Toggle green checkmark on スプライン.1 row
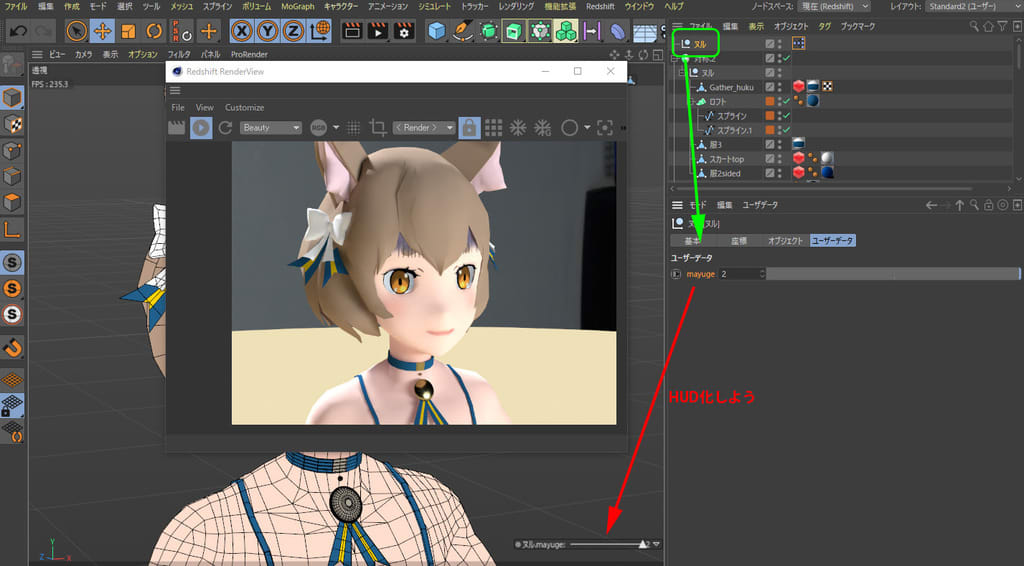The width and height of the screenshot is (1024, 566). point(787,130)
